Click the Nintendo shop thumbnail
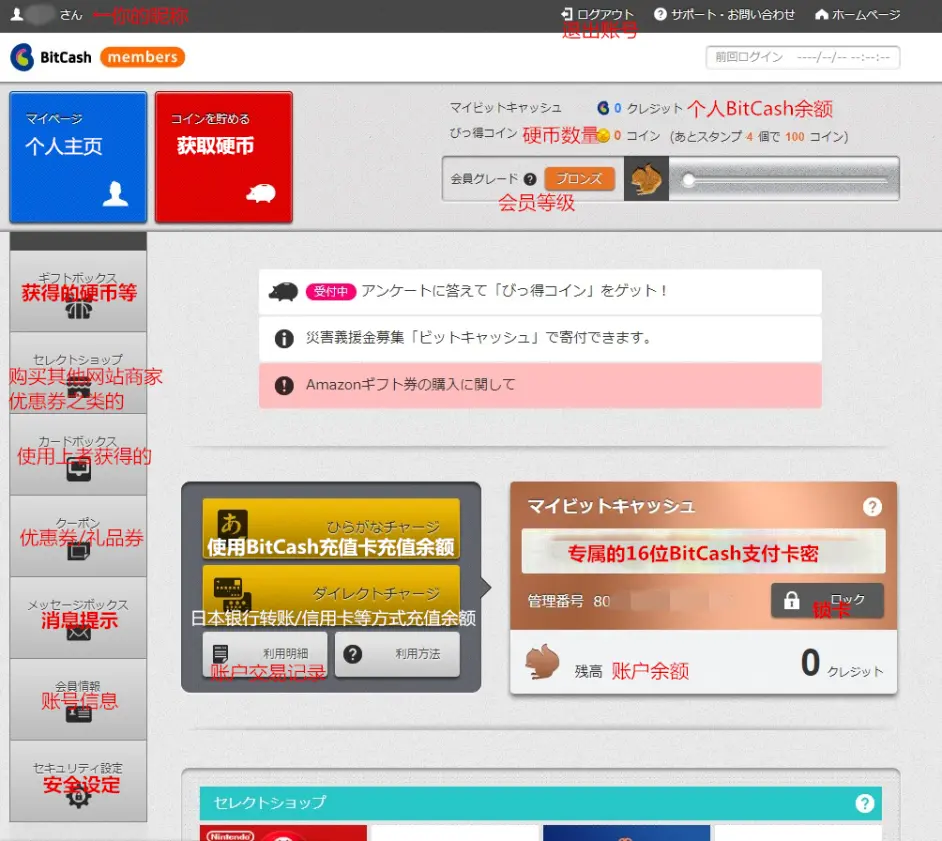Viewport: 942px width, 841px height. pyautogui.click(x=283, y=833)
